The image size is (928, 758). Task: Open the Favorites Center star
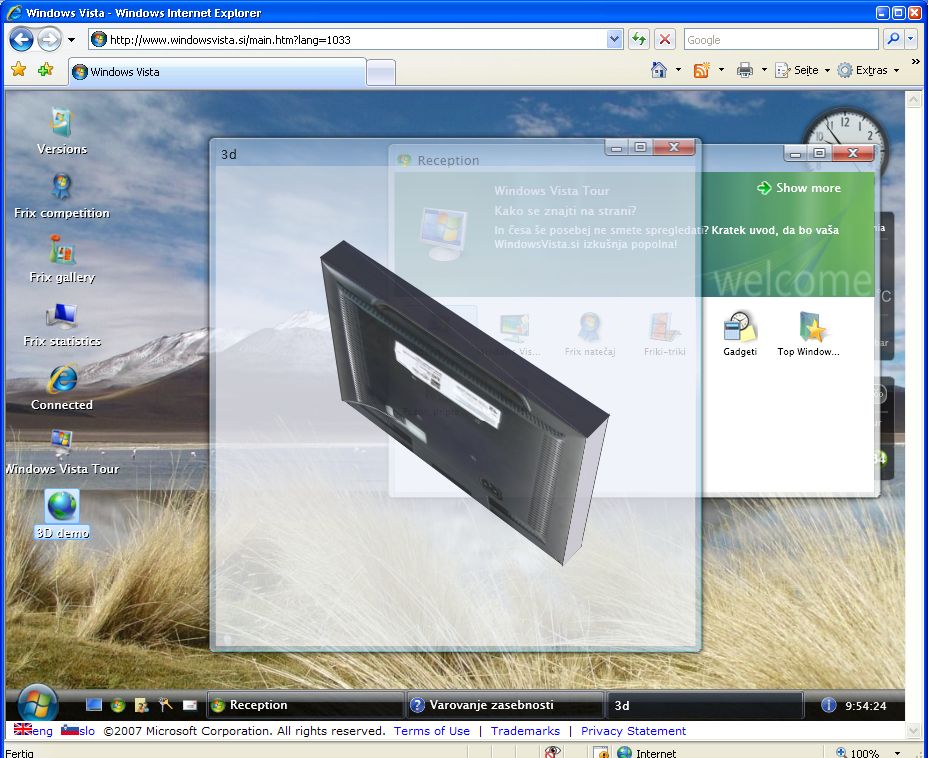pyautogui.click(x=19, y=70)
